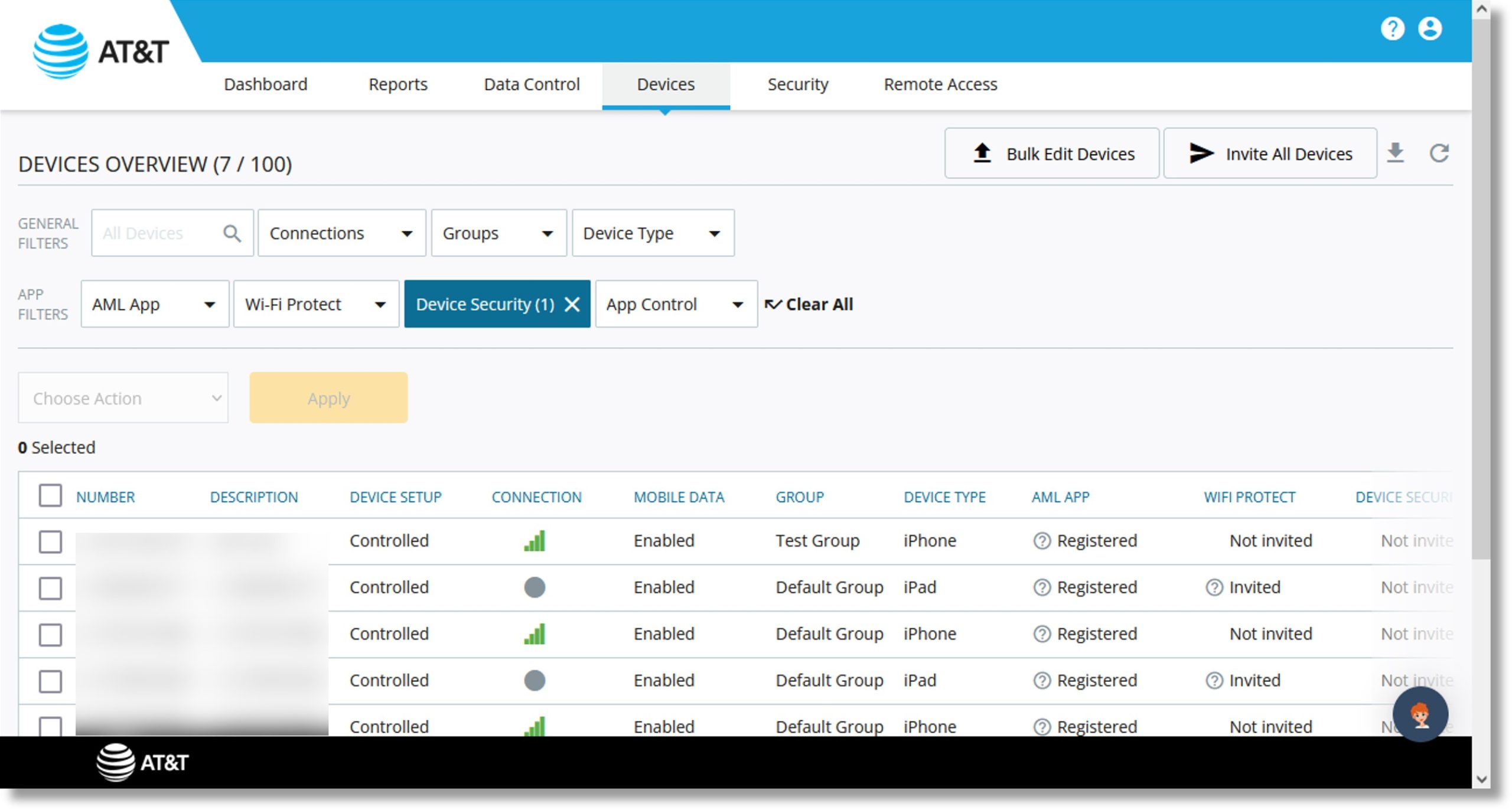The image size is (1512, 810).
Task: Sort by the AML APP column header
Action: pos(1061,497)
